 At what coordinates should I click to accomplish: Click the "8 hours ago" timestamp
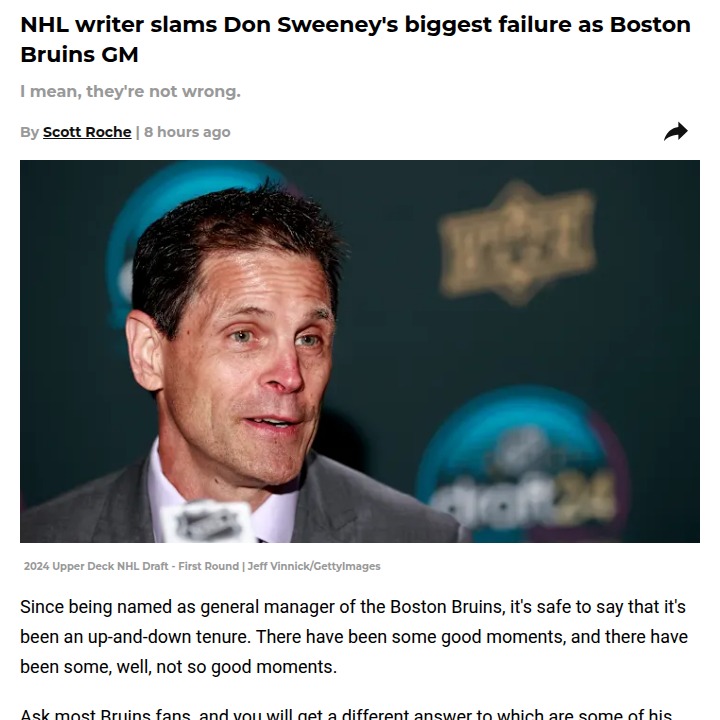point(187,132)
